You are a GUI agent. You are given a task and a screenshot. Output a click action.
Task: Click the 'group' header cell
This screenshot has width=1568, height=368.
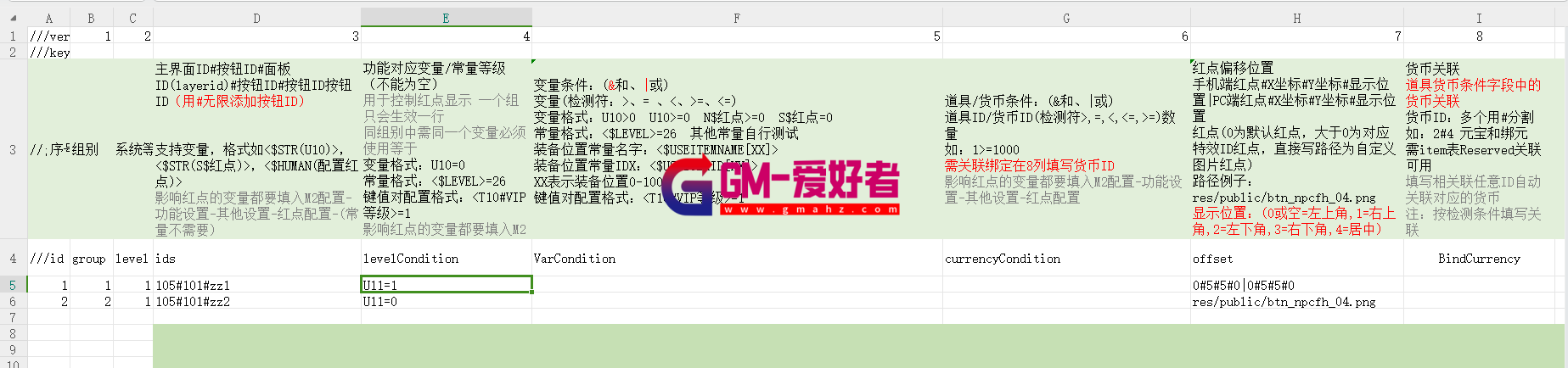[91, 258]
